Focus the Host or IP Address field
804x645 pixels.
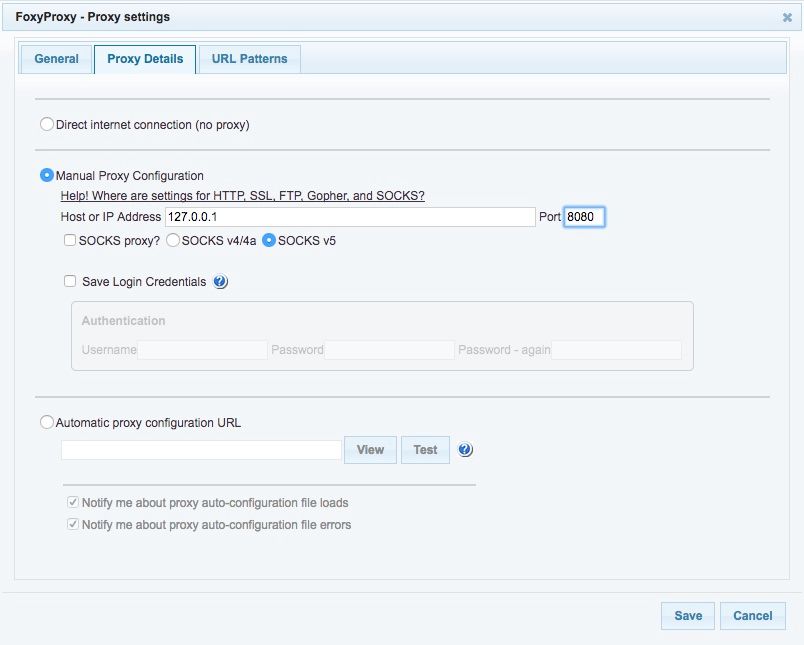tap(350, 217)
